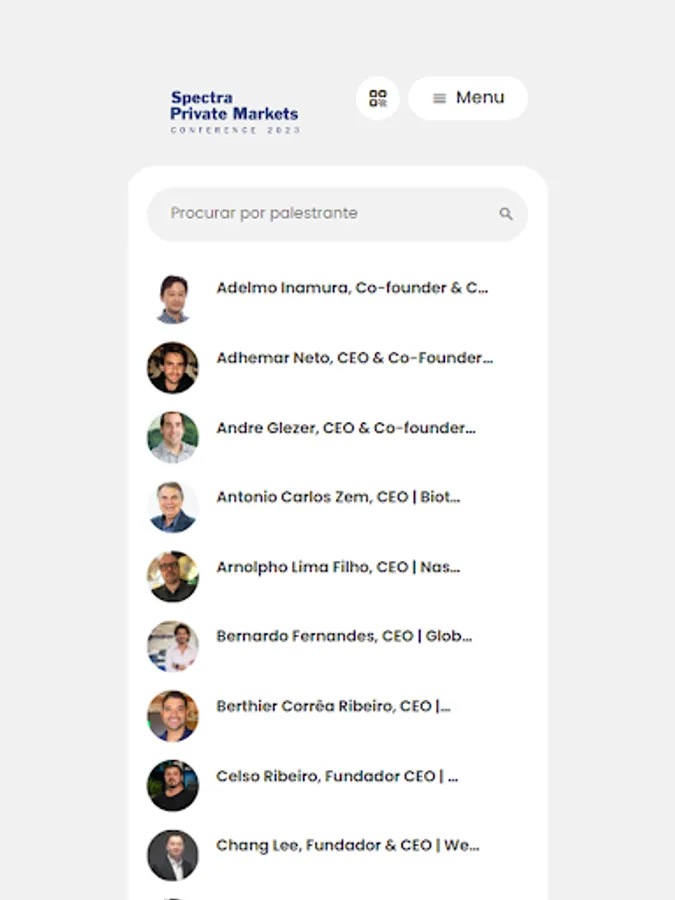This screenshot has height=900, width=675.
Task: Open Antonio Carlos Zem's photo
Action: pos(173,507)
